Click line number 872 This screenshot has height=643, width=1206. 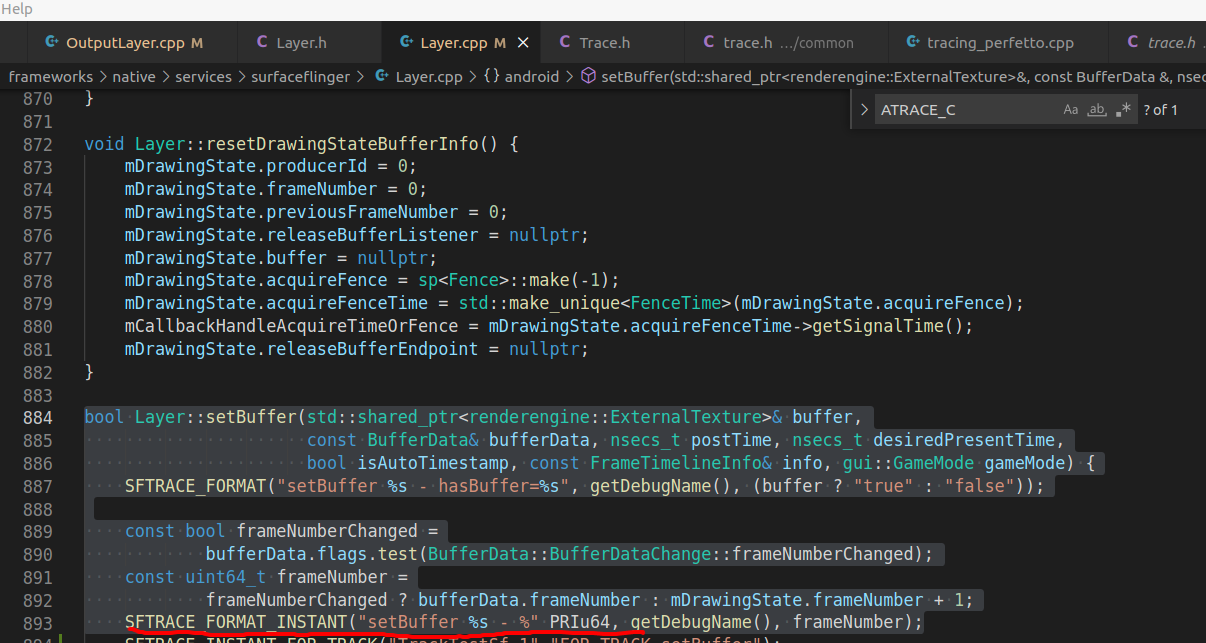pyautogui.click(x=36, y=144)
